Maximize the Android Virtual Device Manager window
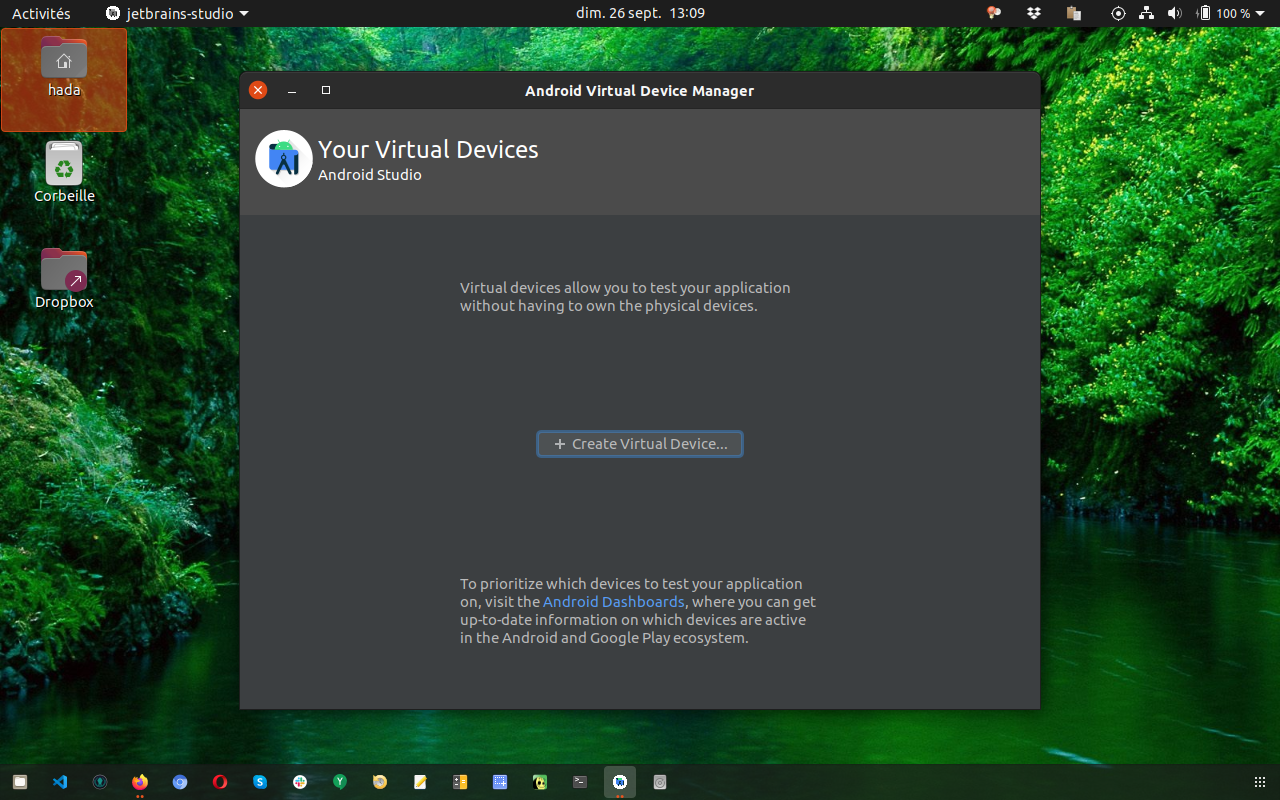The height and width of the screenshot is (800, 1280). click(326, 90)
